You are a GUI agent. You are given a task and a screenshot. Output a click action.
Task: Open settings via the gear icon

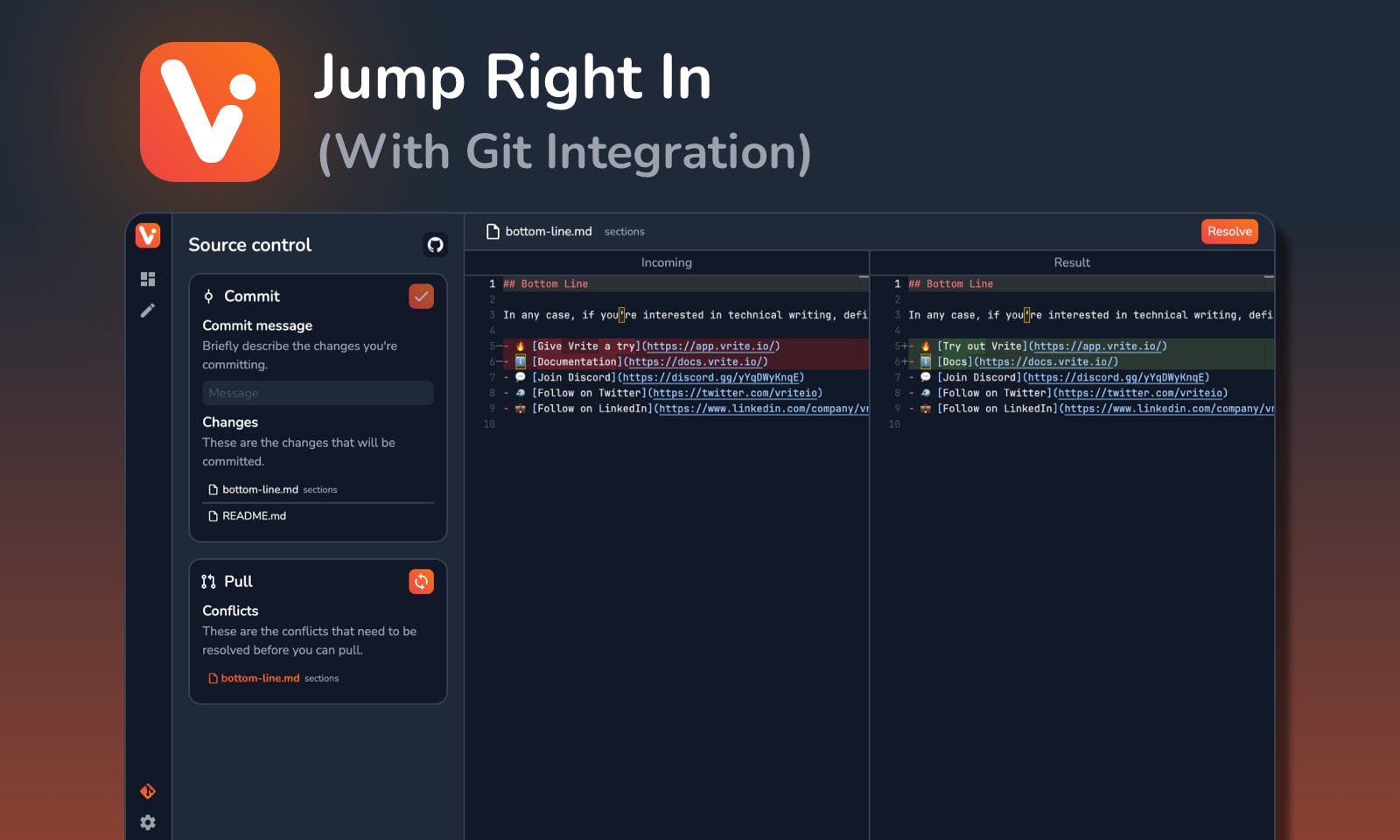(148, 822)
